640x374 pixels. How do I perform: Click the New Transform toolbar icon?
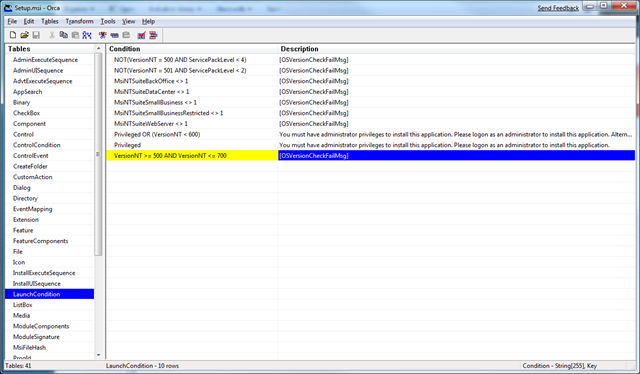(x=102, y=35)
